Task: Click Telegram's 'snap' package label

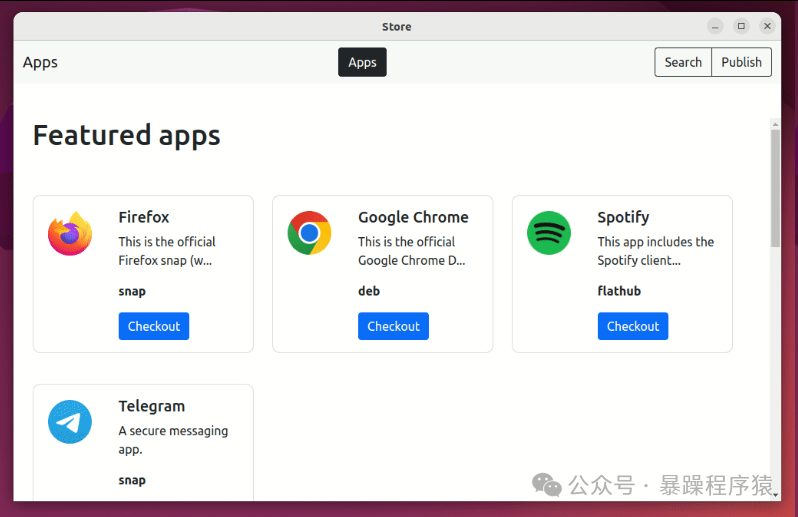Action: 132,480
